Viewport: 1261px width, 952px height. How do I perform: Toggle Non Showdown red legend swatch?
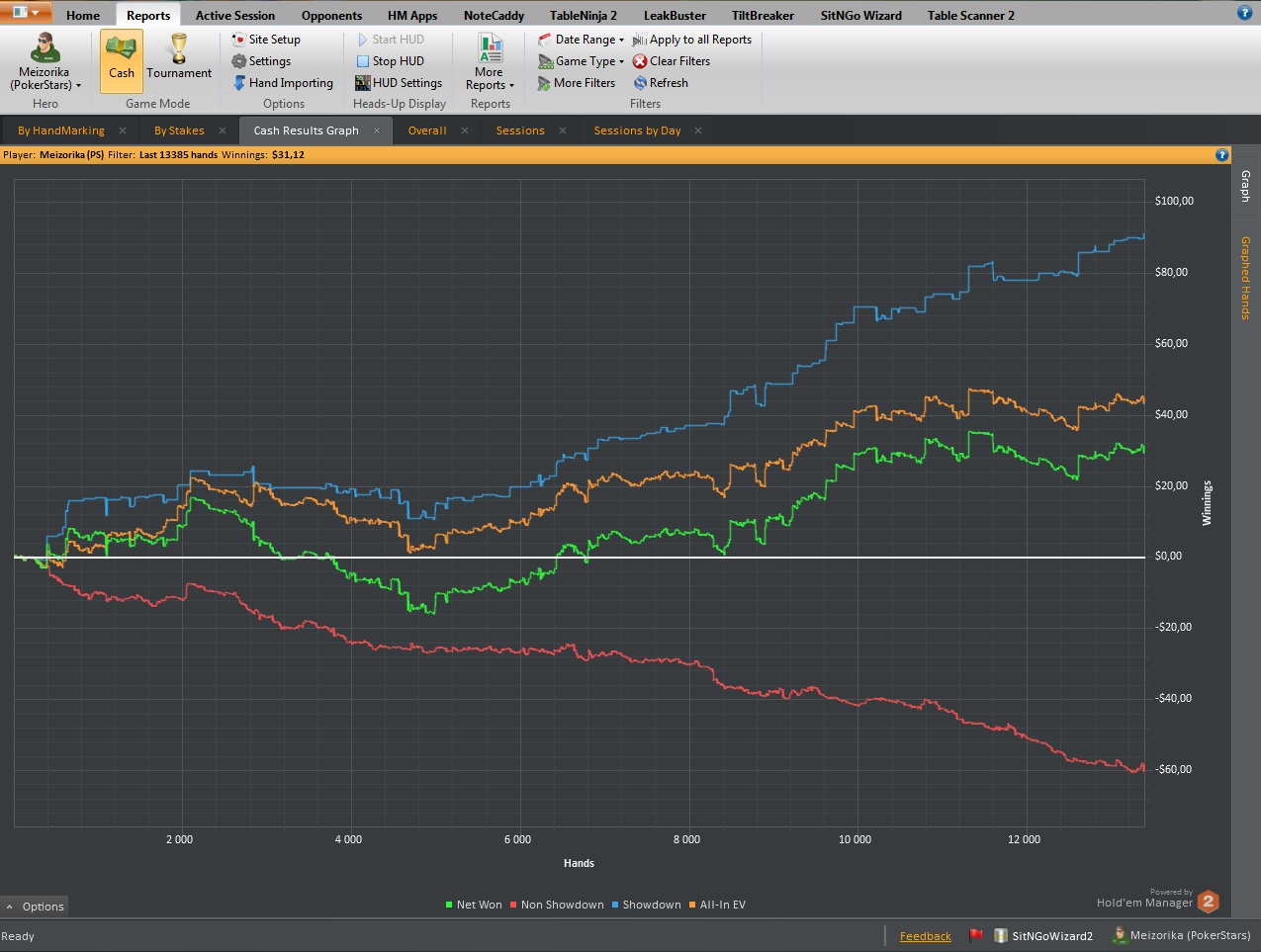point(513,905)
